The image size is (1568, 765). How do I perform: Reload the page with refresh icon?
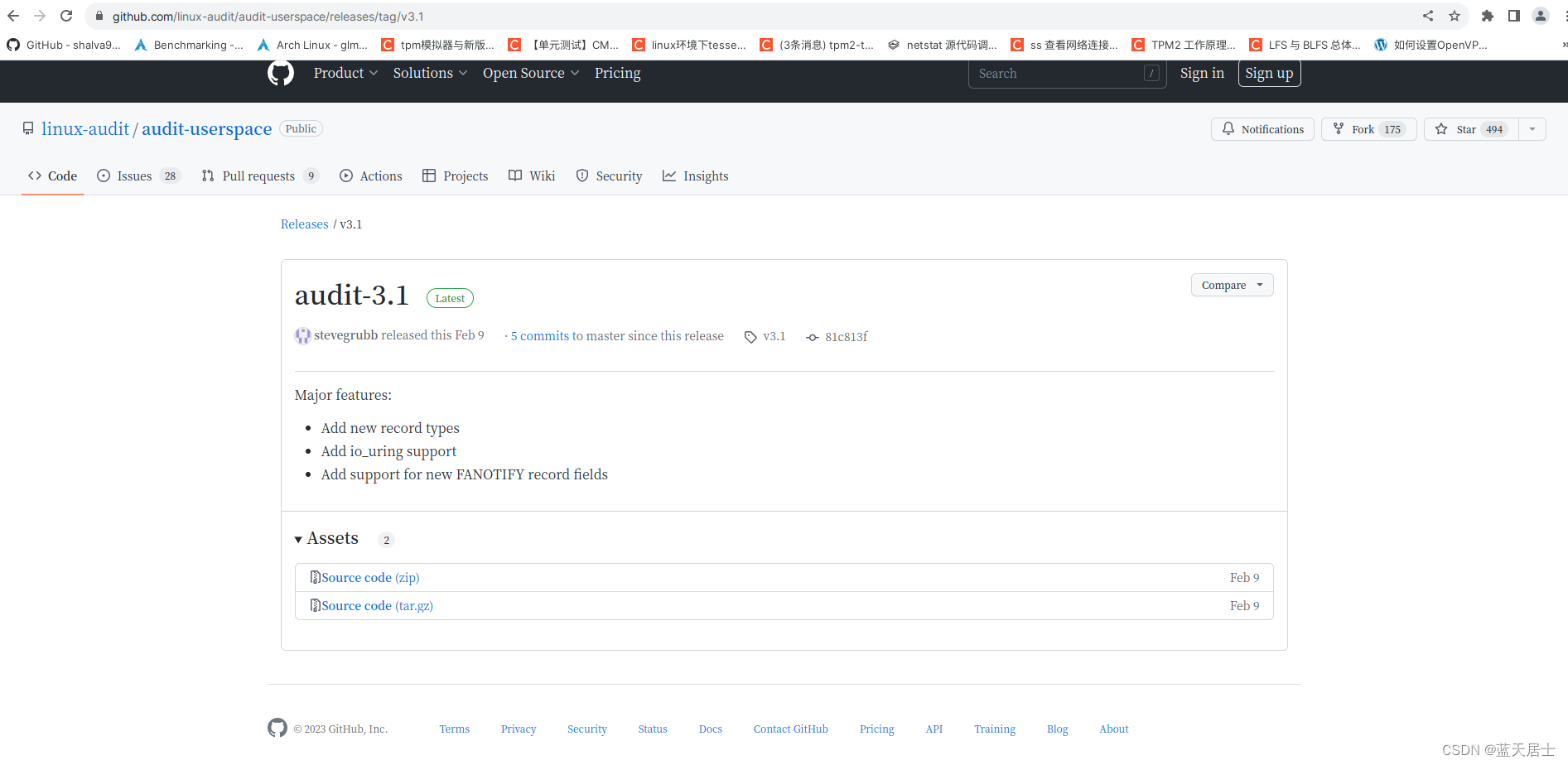click(66, 16)
